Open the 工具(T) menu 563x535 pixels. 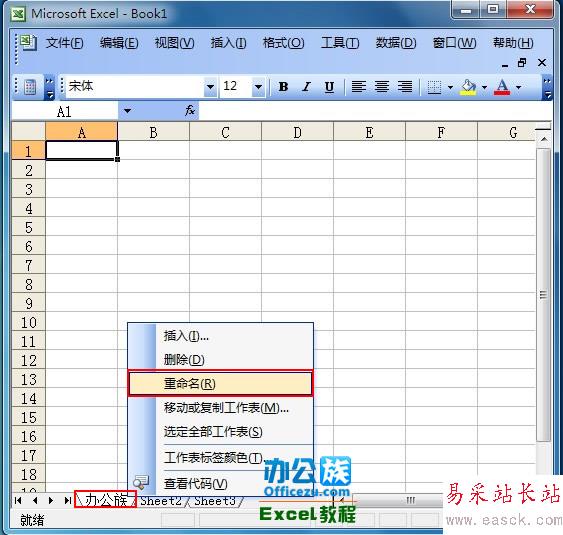pyautogui.click(x=340, y=43)
